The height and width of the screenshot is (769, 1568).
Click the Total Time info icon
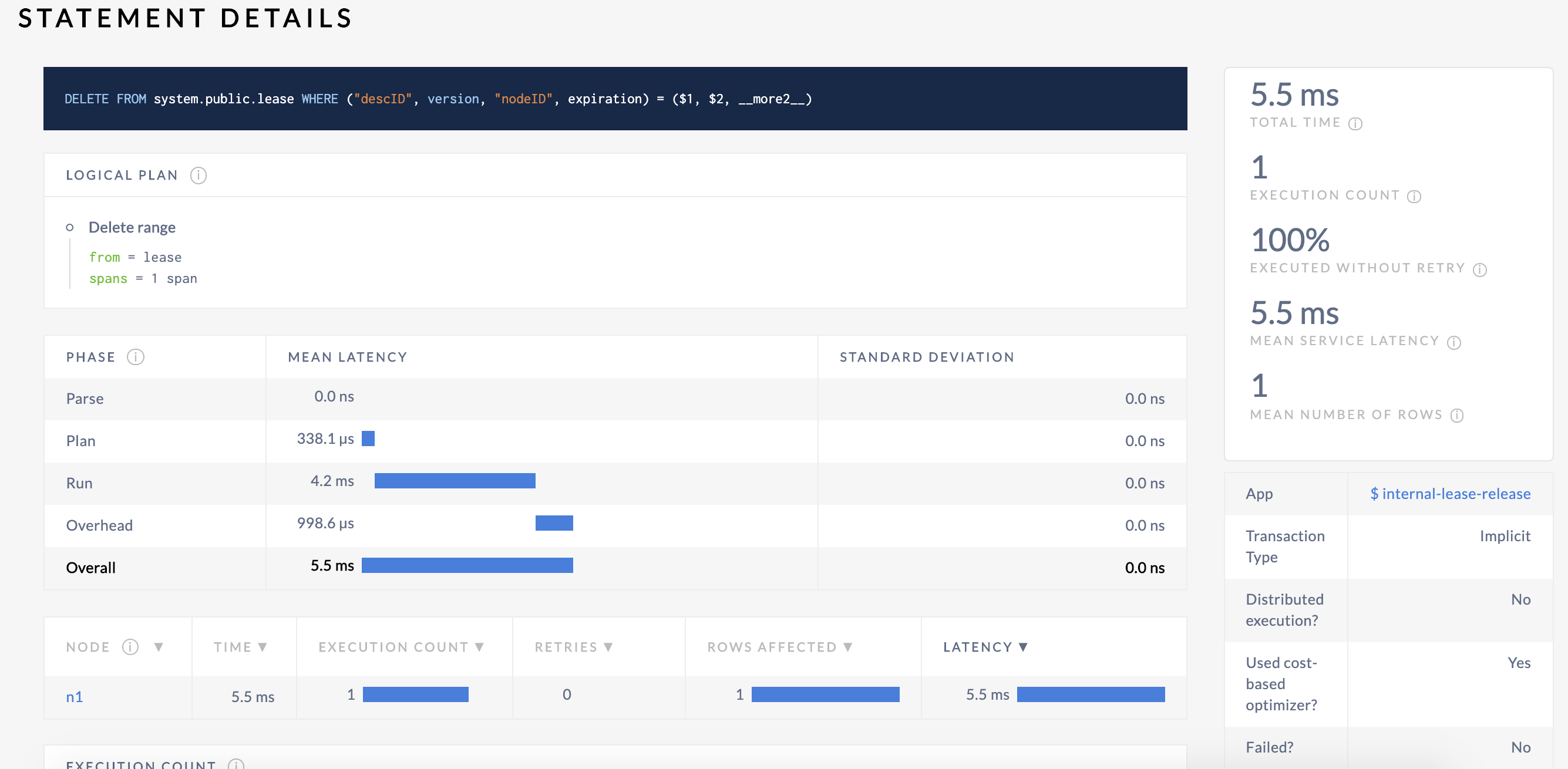(1355, 123)
